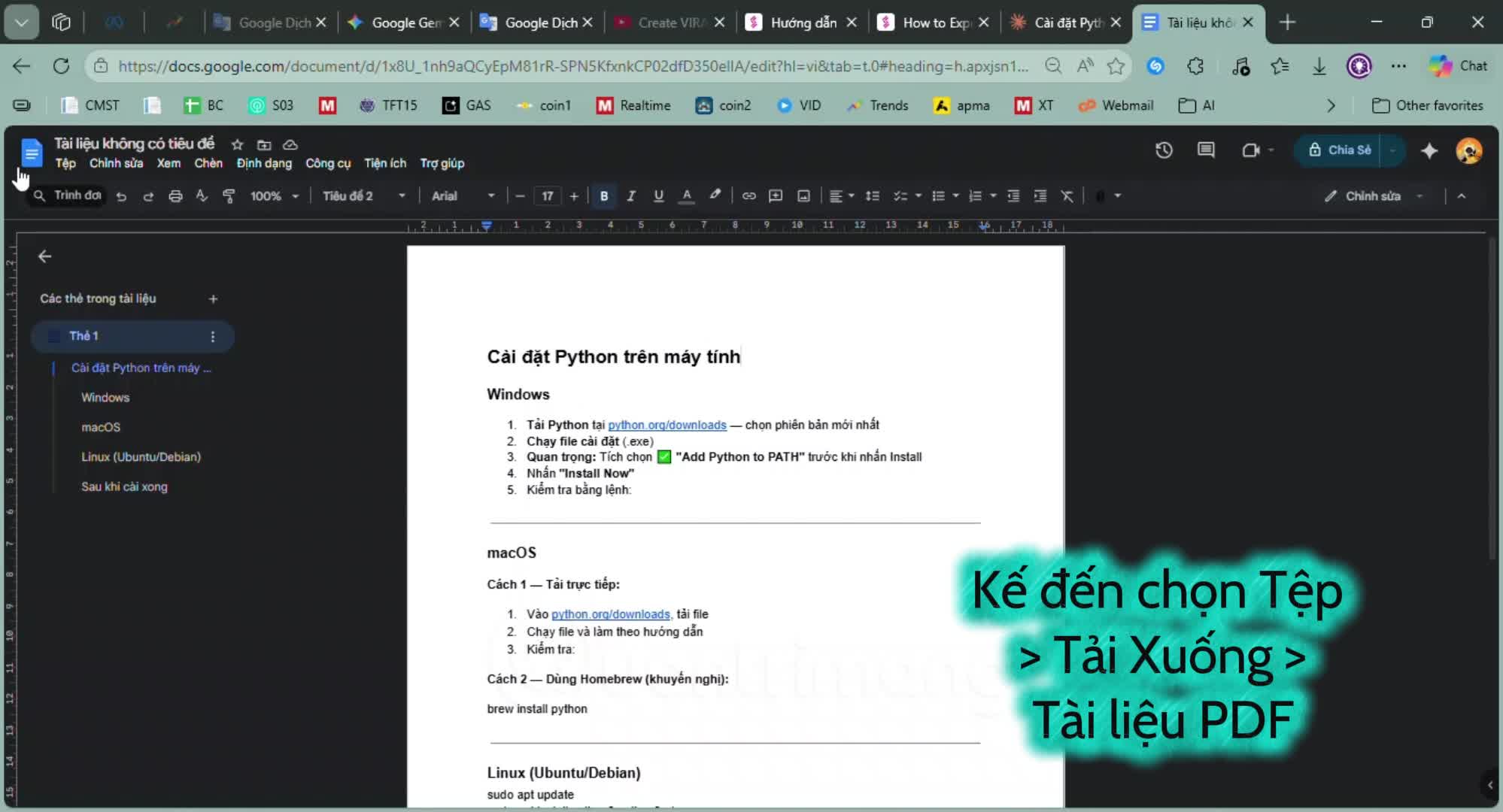
Task: Open comment history panel
Action: 1206,150
